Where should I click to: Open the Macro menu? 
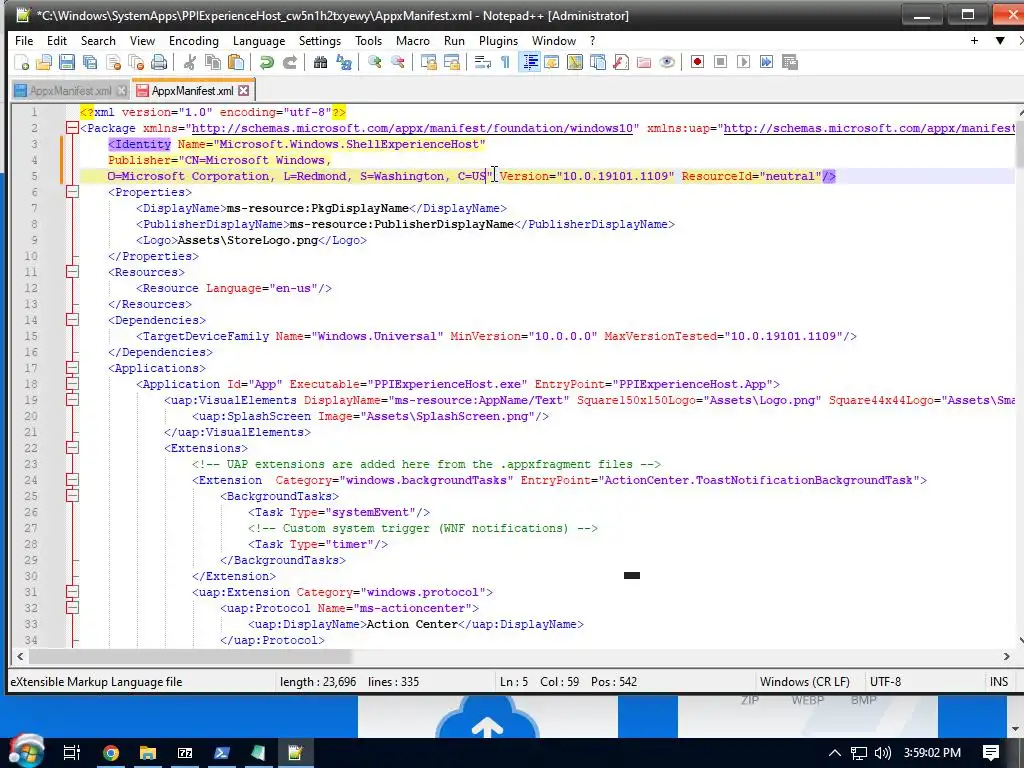pos(413,40)
